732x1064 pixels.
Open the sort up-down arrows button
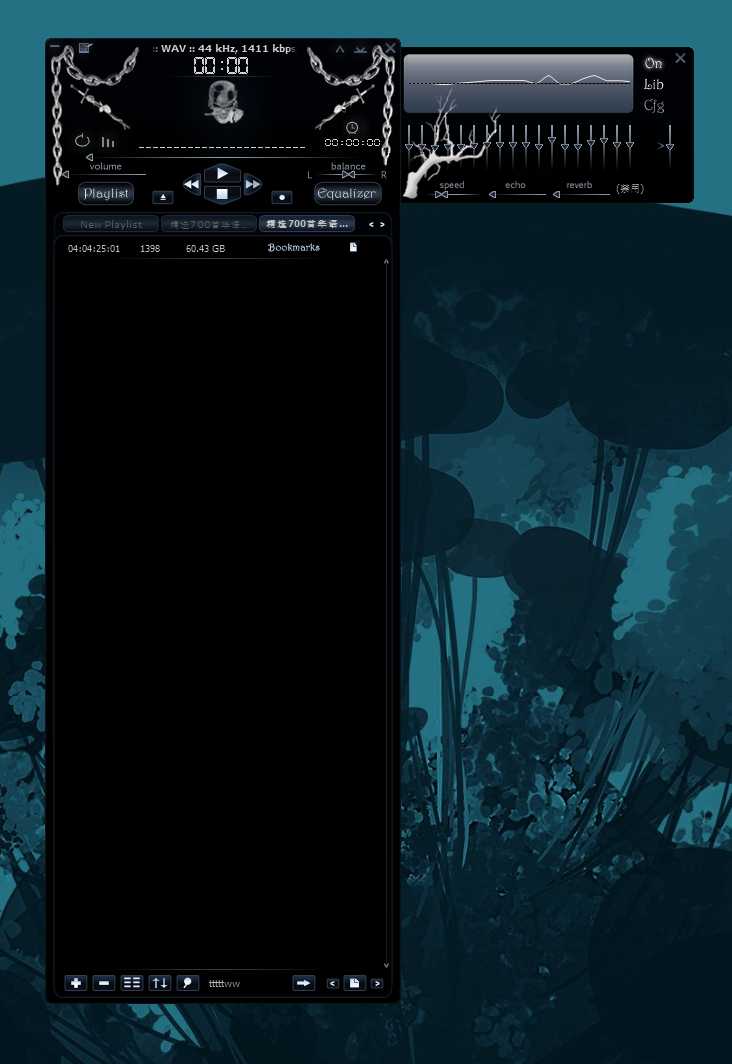coord(159,983)
